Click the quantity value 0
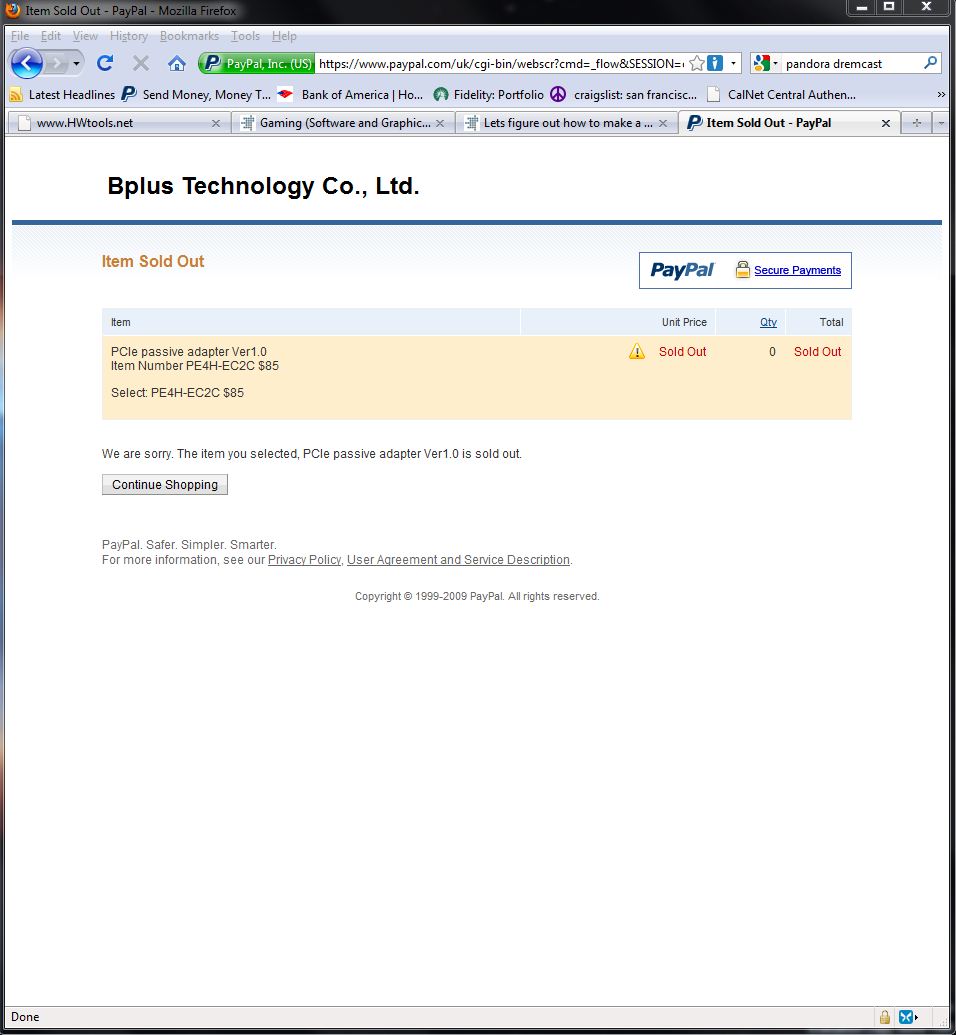956x1035 pixels. 772,352
